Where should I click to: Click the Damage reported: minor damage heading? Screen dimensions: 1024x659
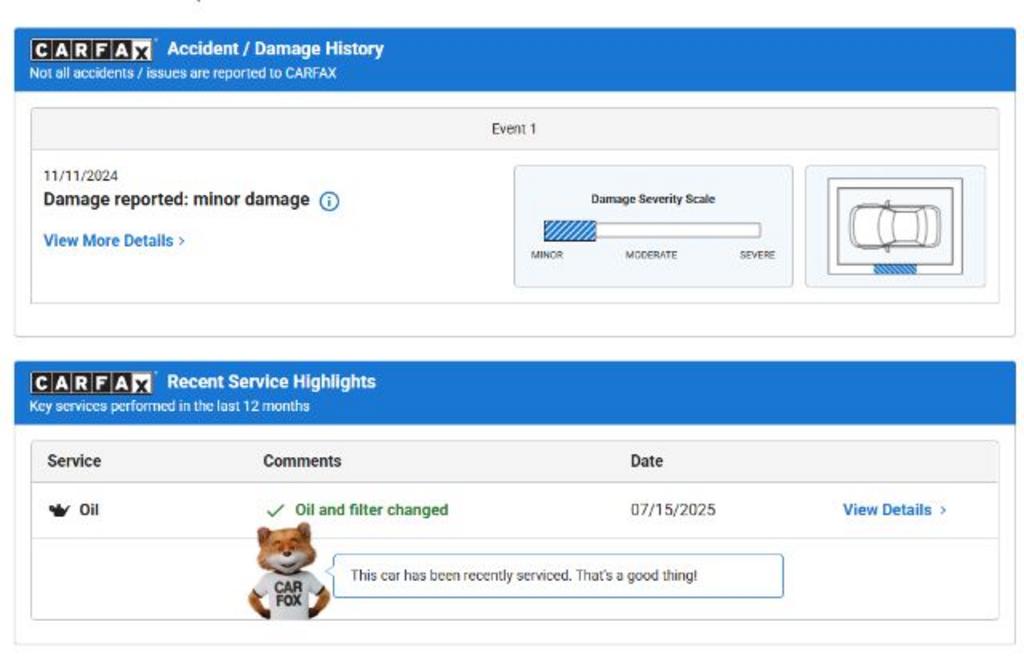coord(176,199)
